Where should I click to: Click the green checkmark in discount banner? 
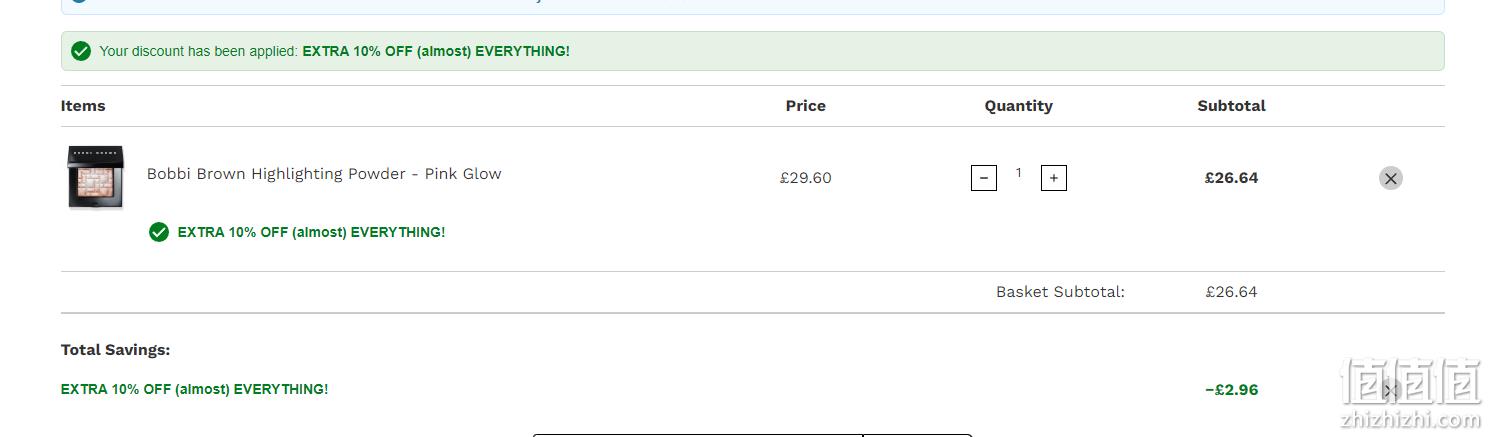tap(81, 51)
